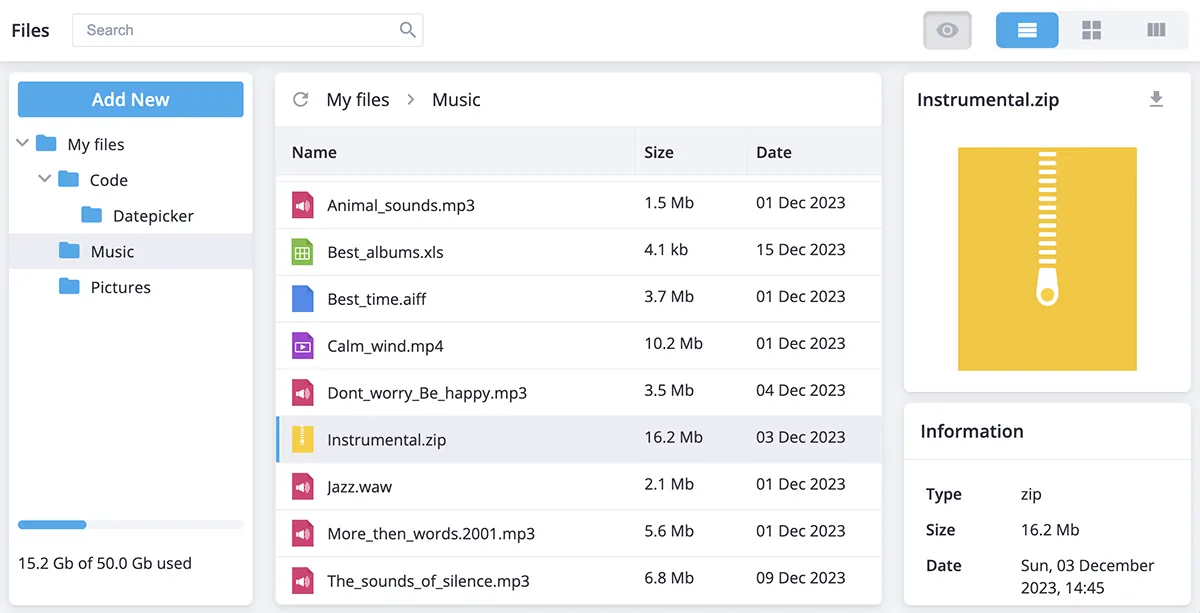Screen dimensions: 1200x613
Task: Switch to list table view mode
Action: click(1027, 30)
